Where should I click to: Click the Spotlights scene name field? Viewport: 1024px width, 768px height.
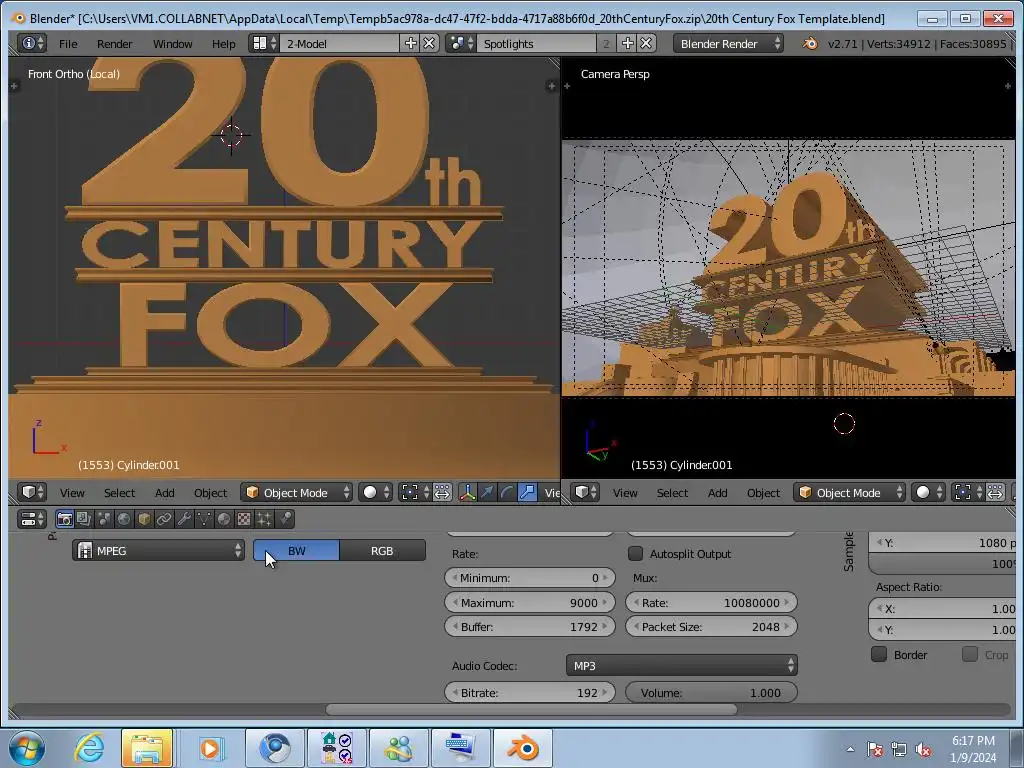click(537, 44)
